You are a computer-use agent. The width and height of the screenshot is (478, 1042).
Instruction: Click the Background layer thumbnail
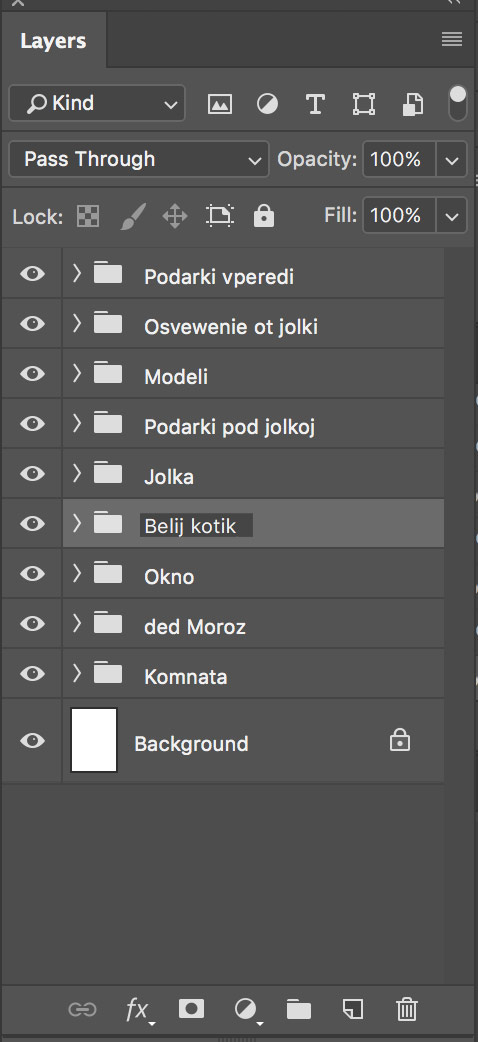tap(94, 740)
